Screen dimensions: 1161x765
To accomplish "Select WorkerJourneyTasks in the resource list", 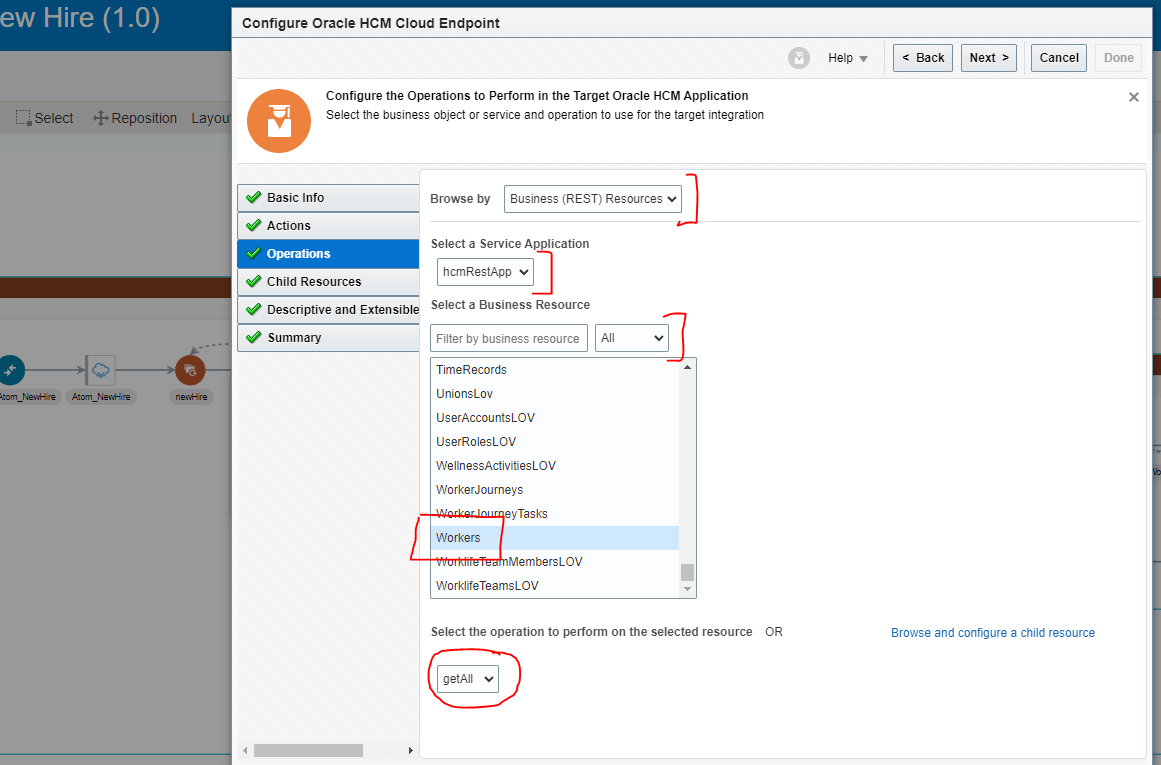I will coord(555,513).
